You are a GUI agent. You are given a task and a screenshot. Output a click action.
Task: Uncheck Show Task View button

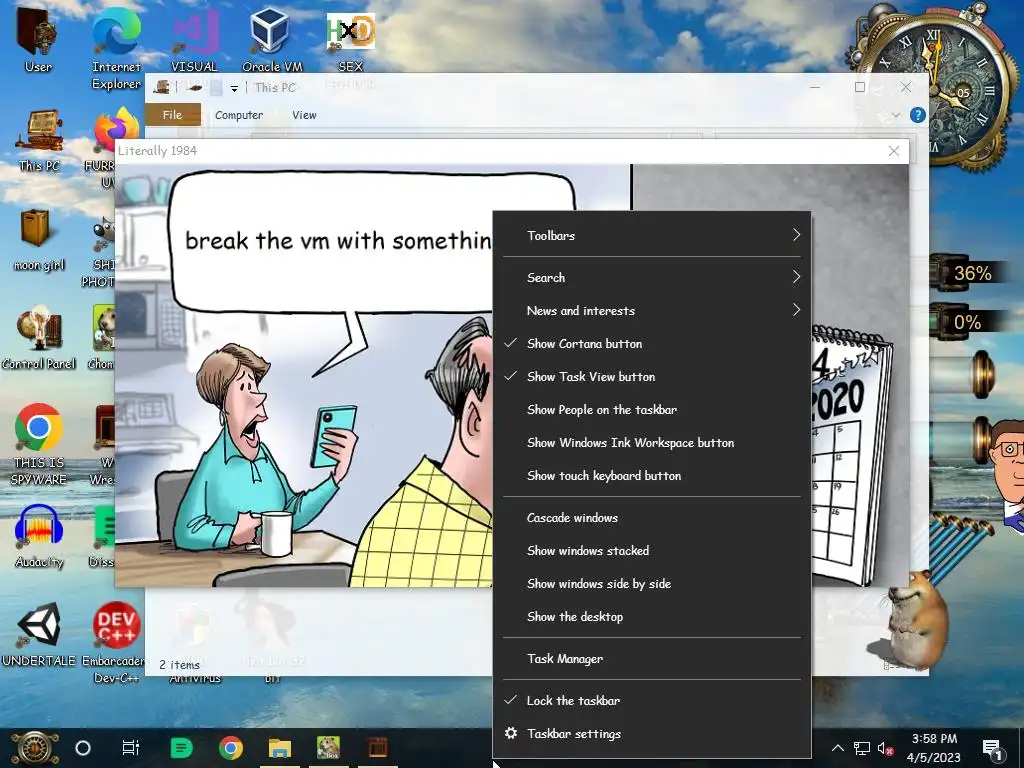651,377
